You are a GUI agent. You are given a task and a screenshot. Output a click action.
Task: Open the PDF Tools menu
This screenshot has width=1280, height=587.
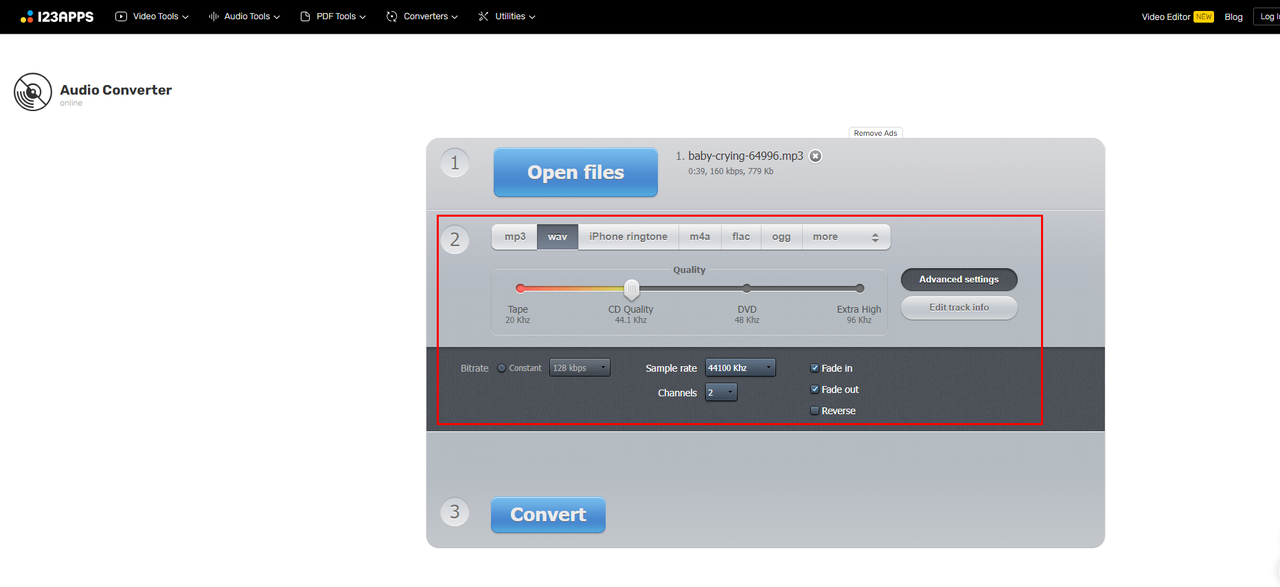pyautogui.click(x=333, y=16)
